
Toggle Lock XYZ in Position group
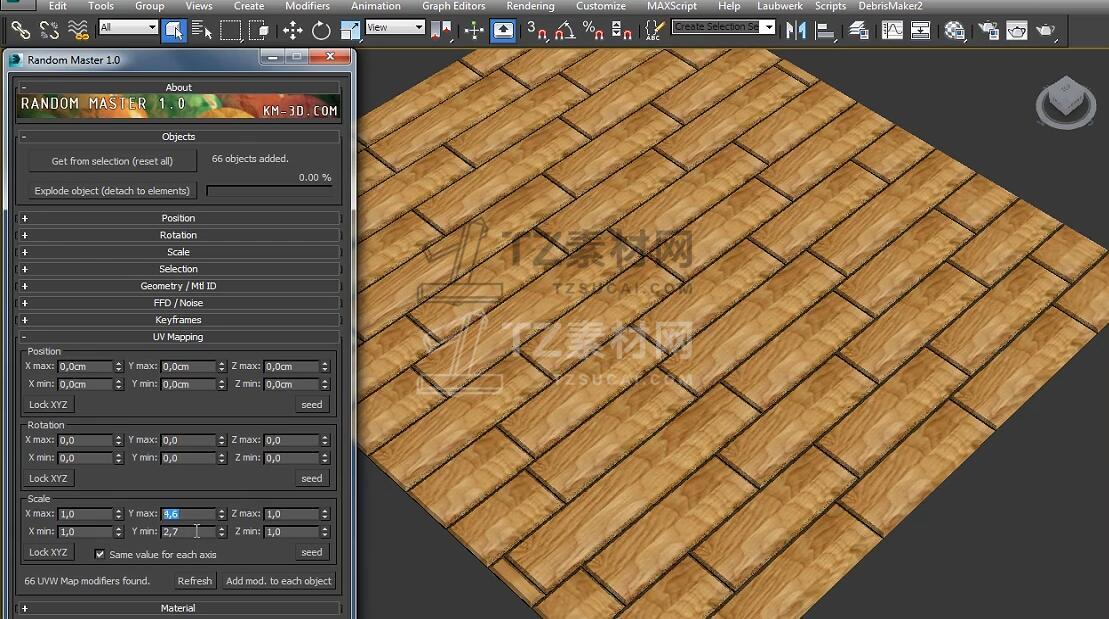(48, 405)
